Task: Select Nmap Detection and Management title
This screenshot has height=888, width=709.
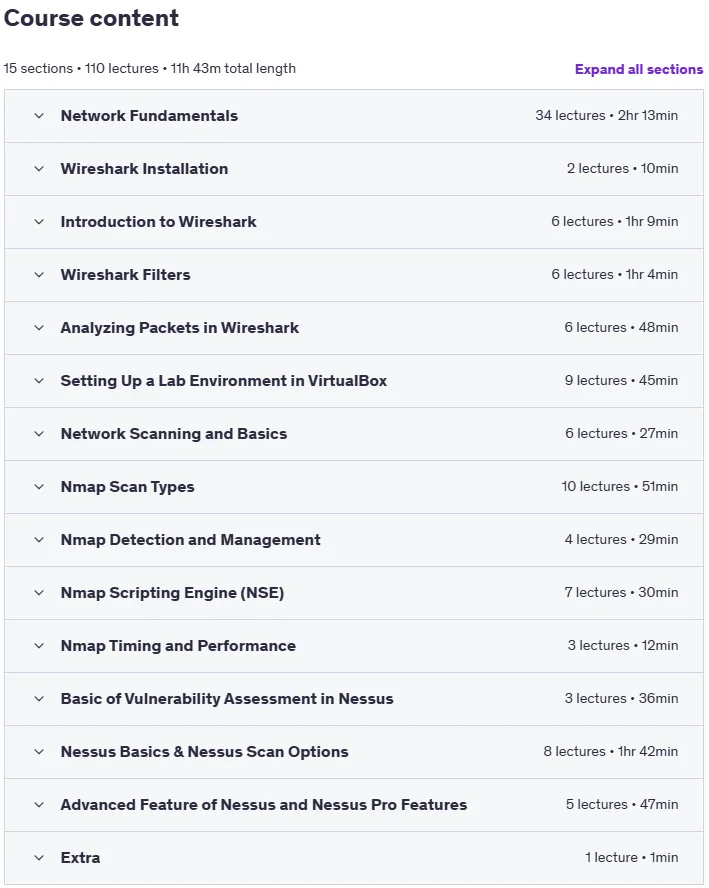Action: pyautogui.click(x=190, y=540)
